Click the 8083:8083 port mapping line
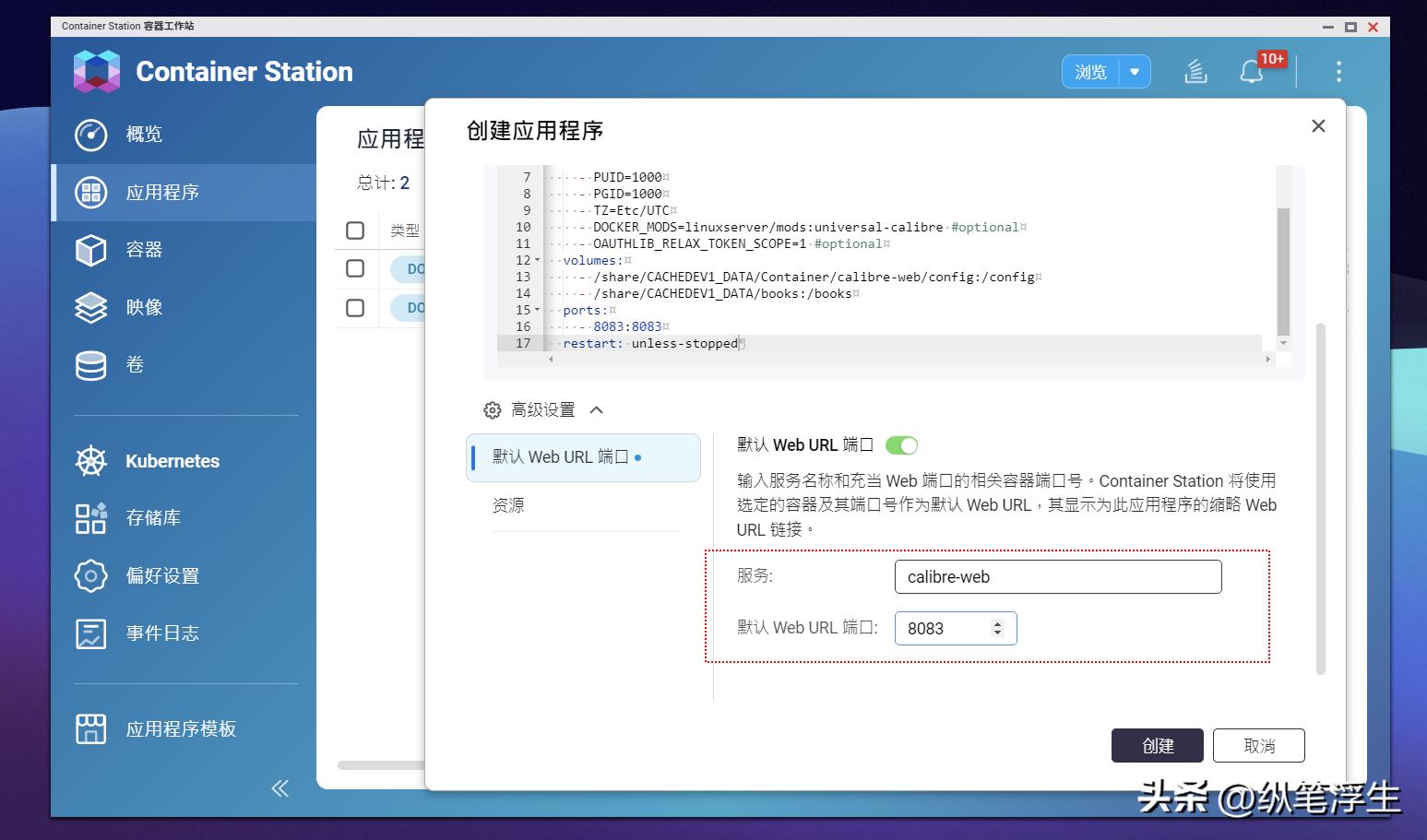Viewport: 1427px width, 840px height. coord(627,326)
